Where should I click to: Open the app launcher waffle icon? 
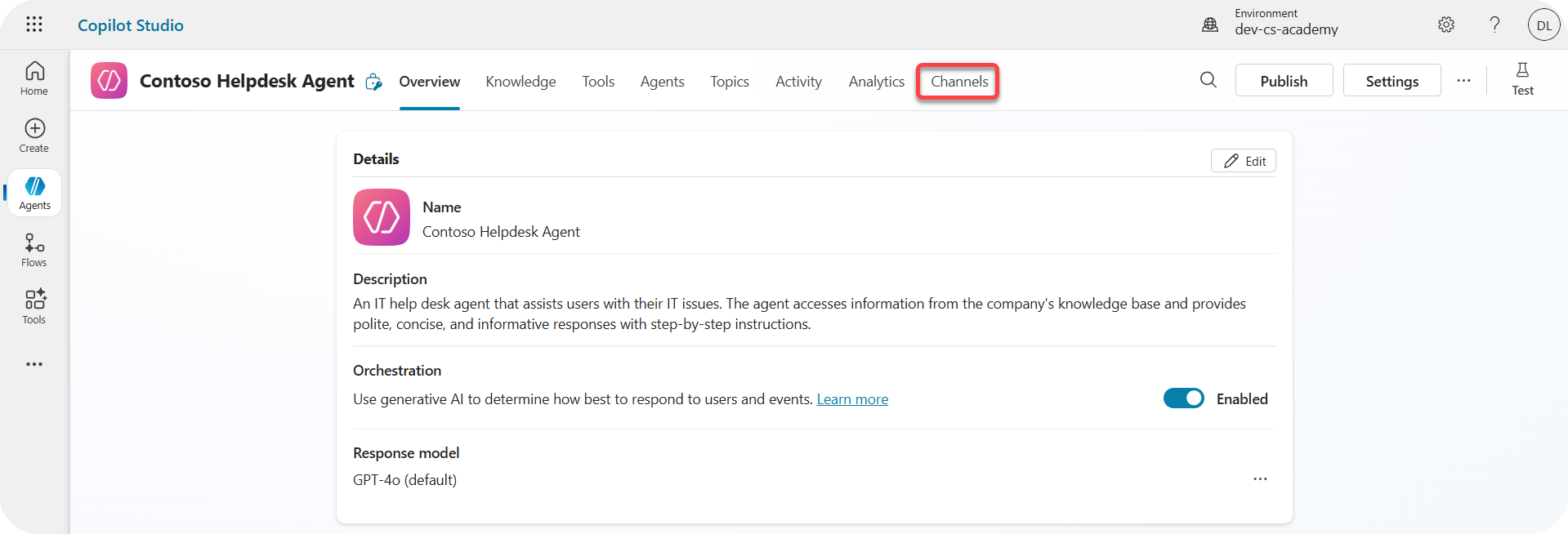click(x=34, y=24)
